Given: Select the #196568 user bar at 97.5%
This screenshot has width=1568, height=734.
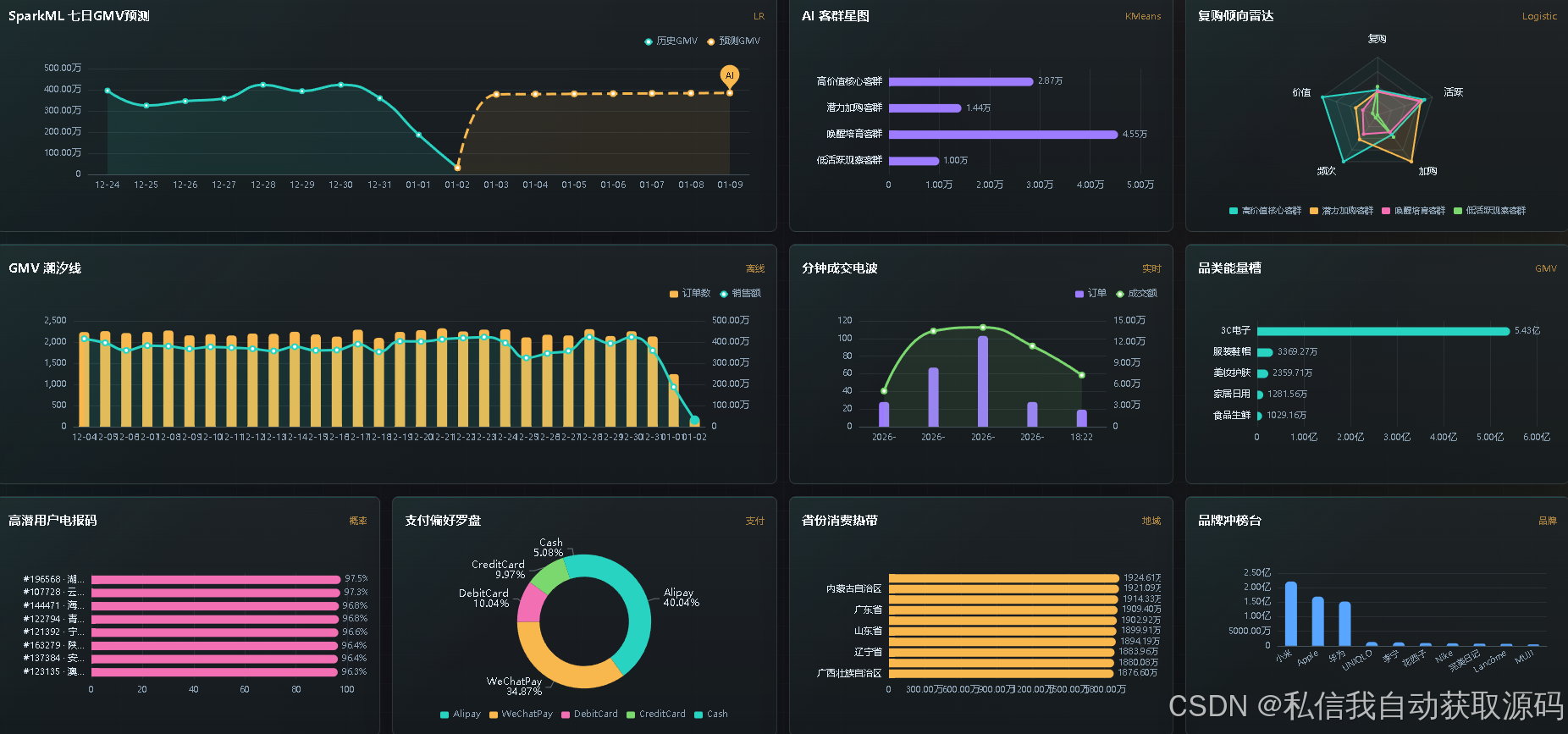Looking at the screenshot, I should [x=216, y=580].
